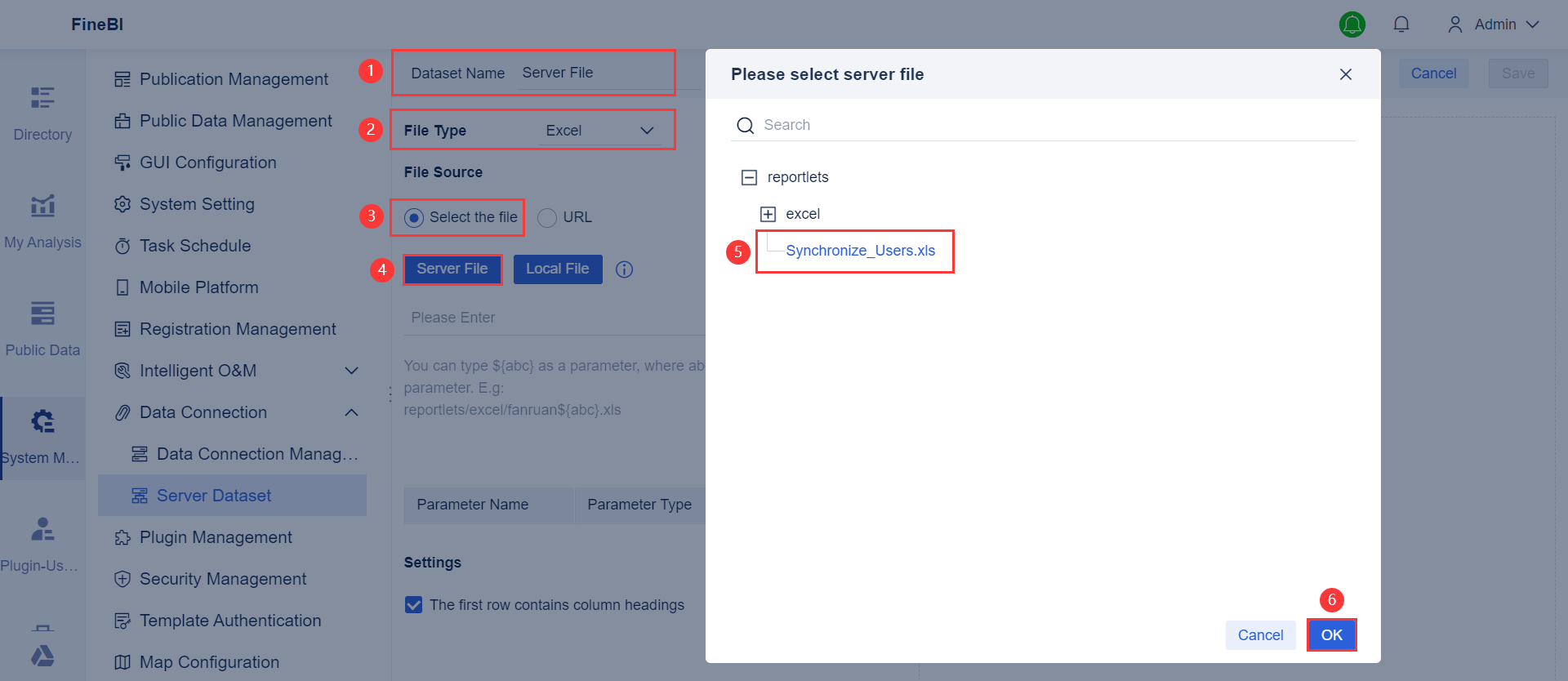This screenshot has height=681, width=1568.
Task: Open Plugin Management in the menu
Action: click(x=216, y=537)
